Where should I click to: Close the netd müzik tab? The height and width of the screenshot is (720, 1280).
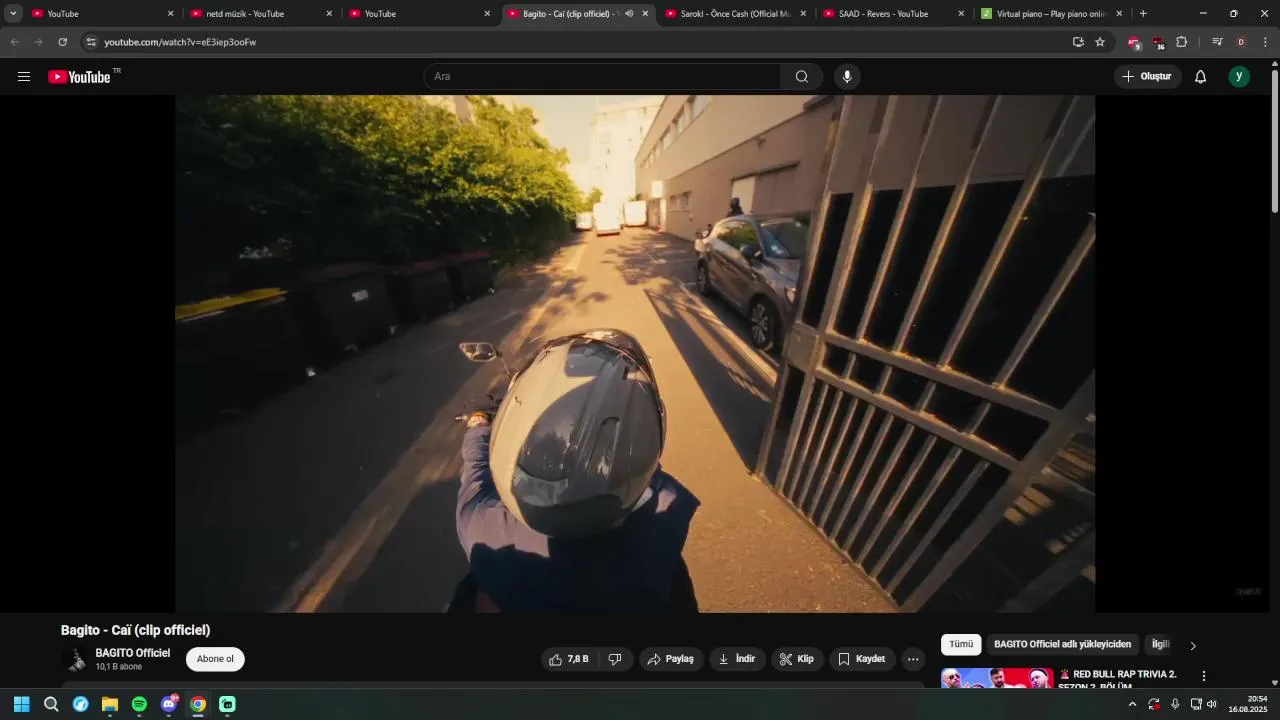(329, 14)
